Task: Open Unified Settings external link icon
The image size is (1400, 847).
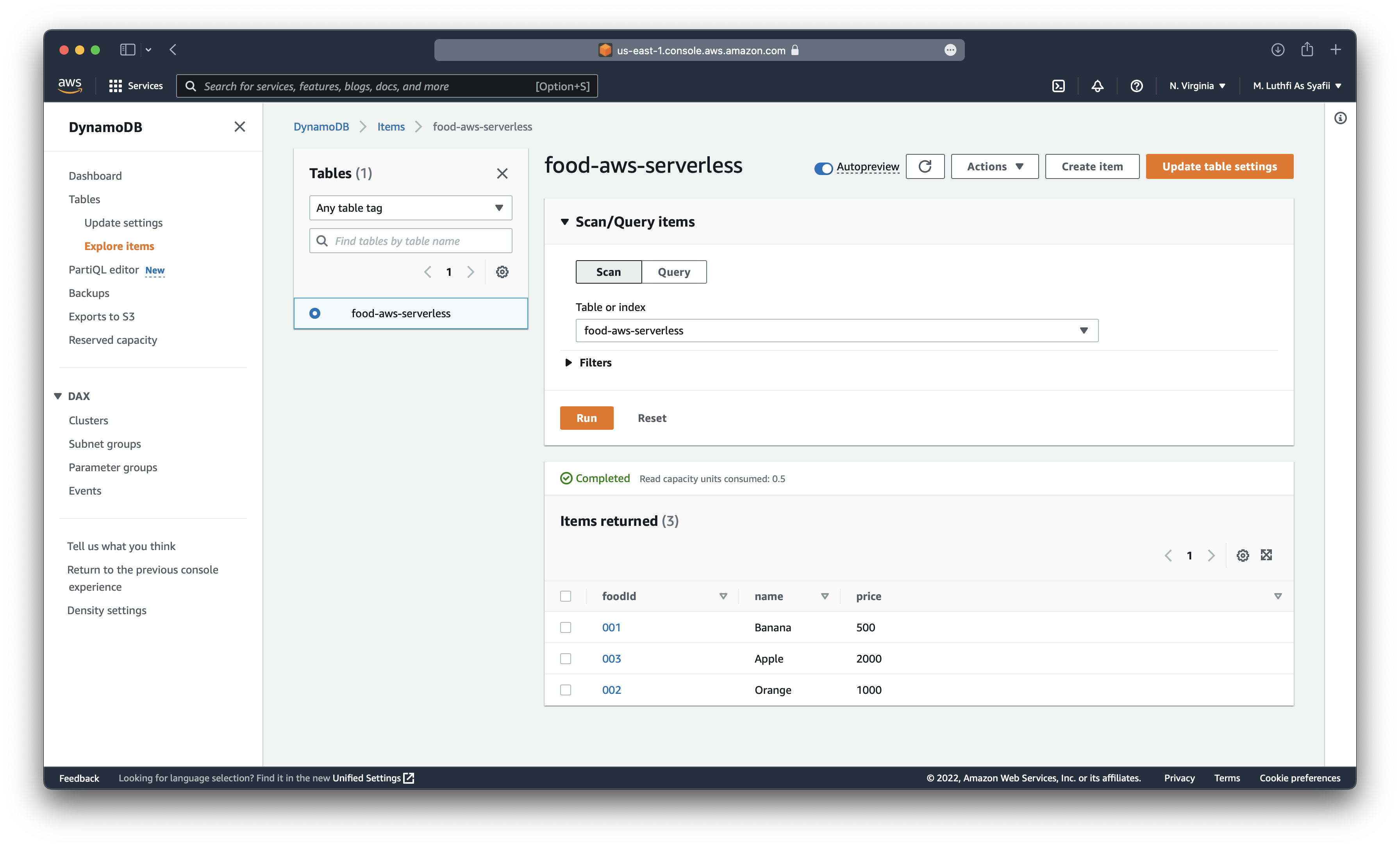Action: 409,778
